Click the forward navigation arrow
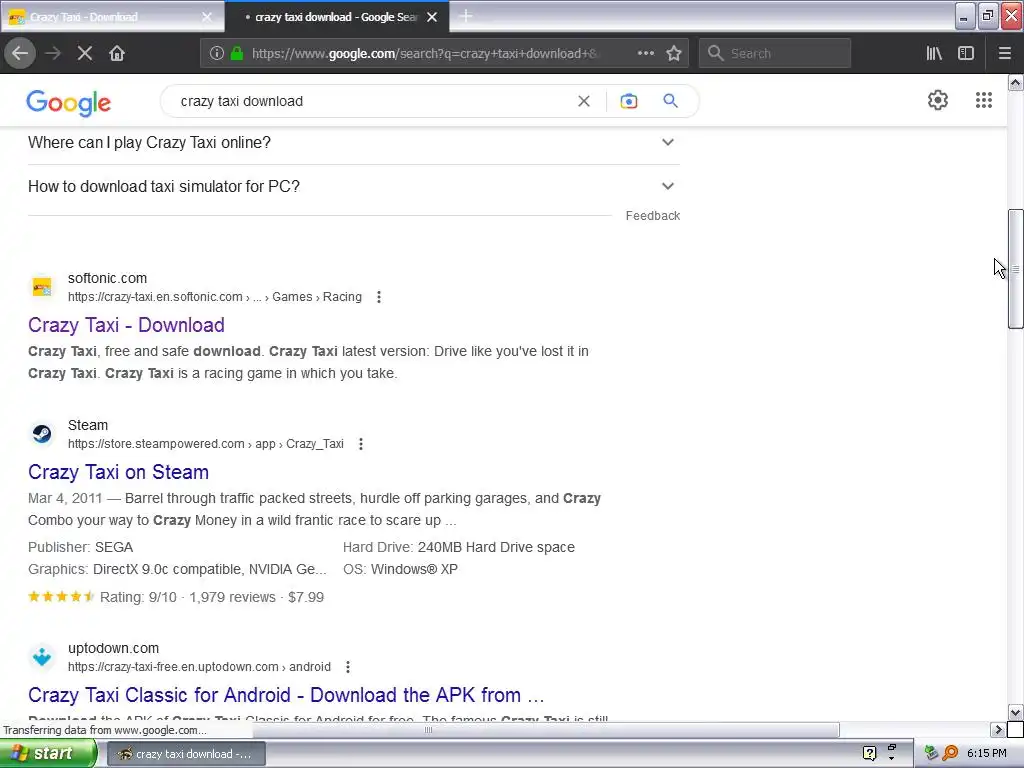Image resolution: width=1024 pixels, height=768 pixels. [x=53, y=53]
